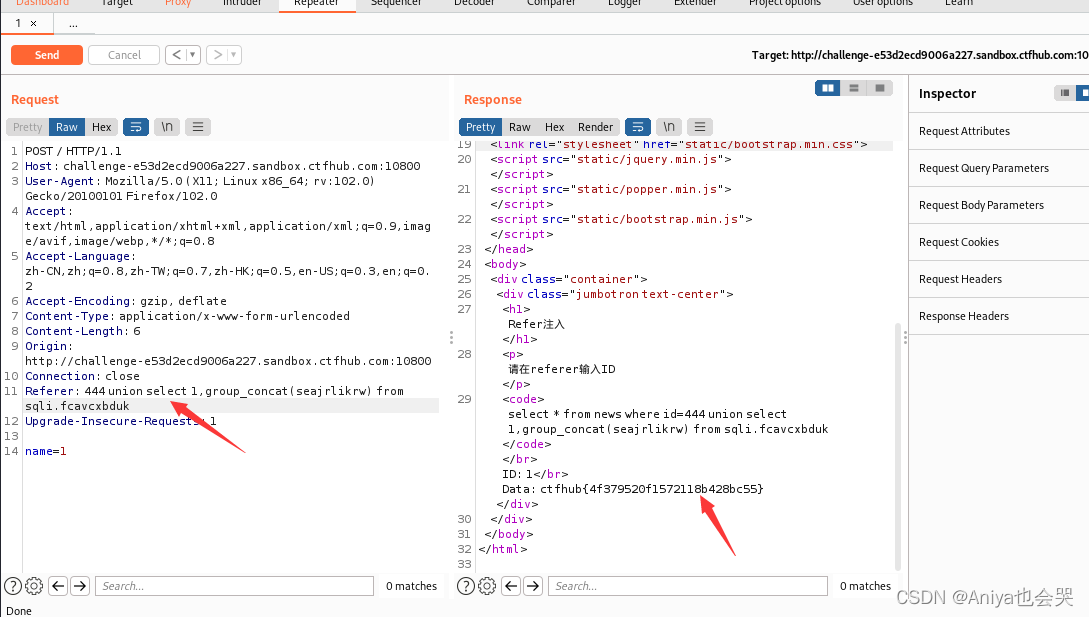The image size is (1089, 617).
Task: Switch Response view to Hex
Action: 554,127
